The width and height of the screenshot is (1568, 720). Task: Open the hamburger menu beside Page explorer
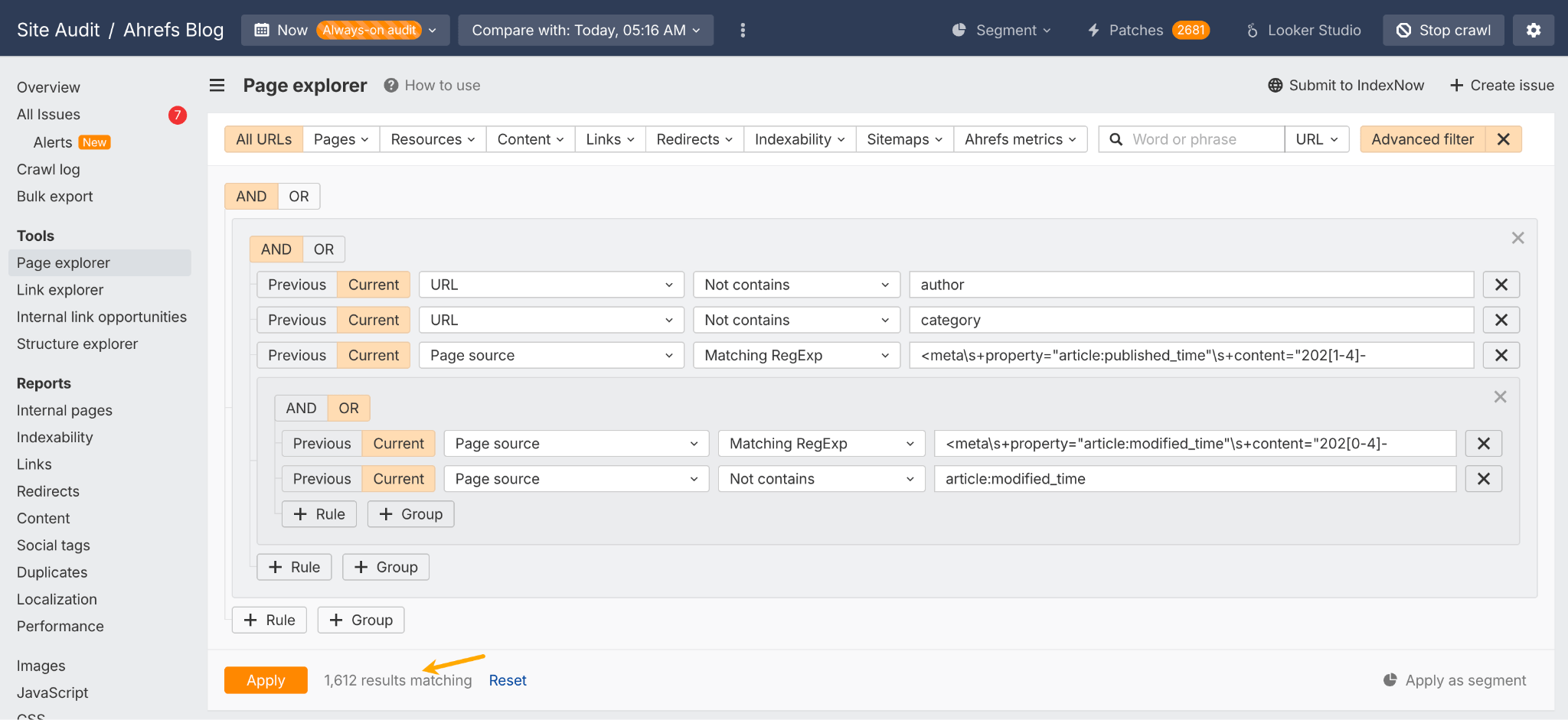[x=217, y=85]
